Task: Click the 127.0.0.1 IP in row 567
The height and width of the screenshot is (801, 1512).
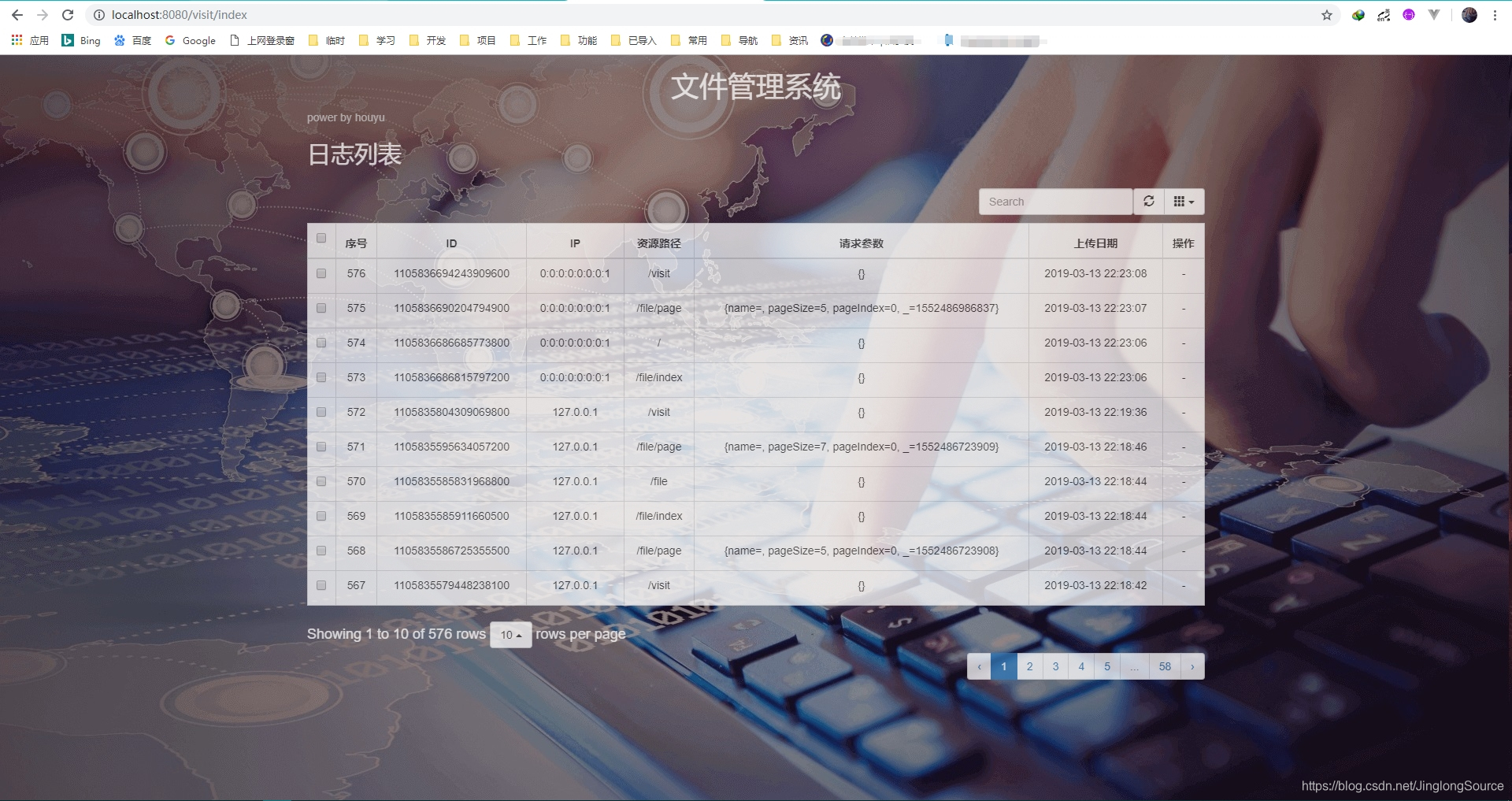Action: (x=575, y=585)
